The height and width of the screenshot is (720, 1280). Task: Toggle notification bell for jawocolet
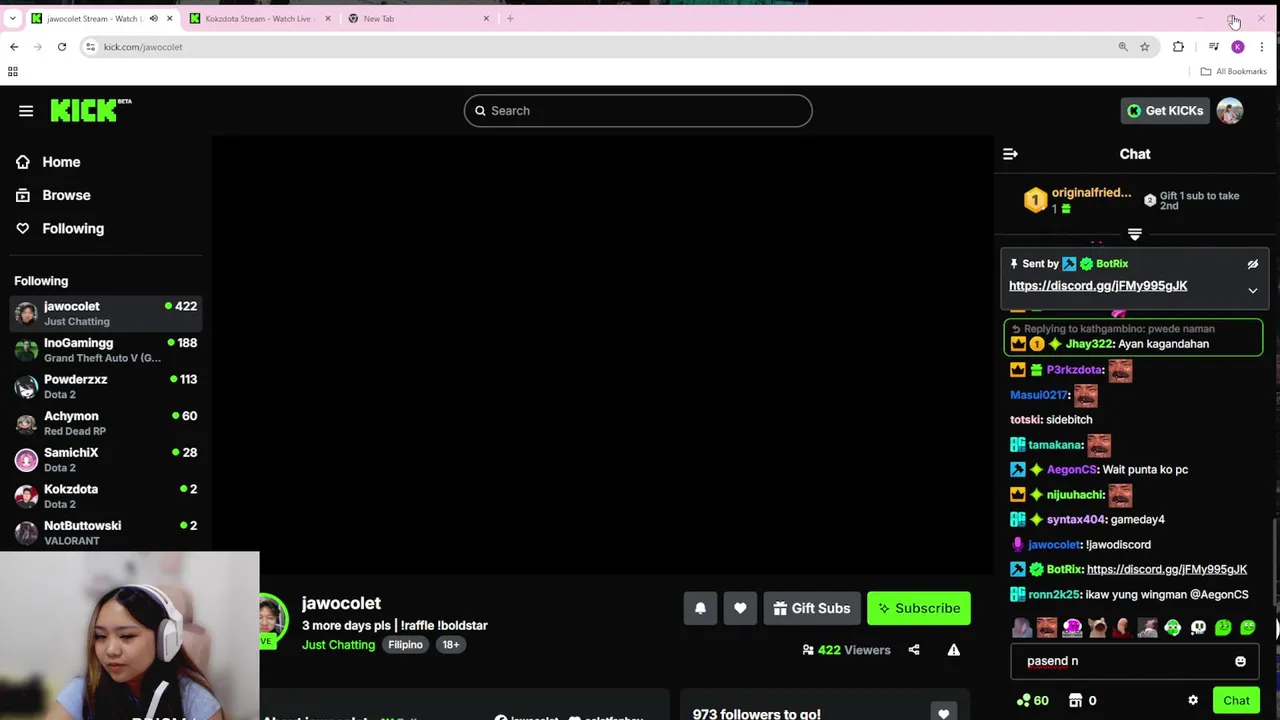pos(700,608)
